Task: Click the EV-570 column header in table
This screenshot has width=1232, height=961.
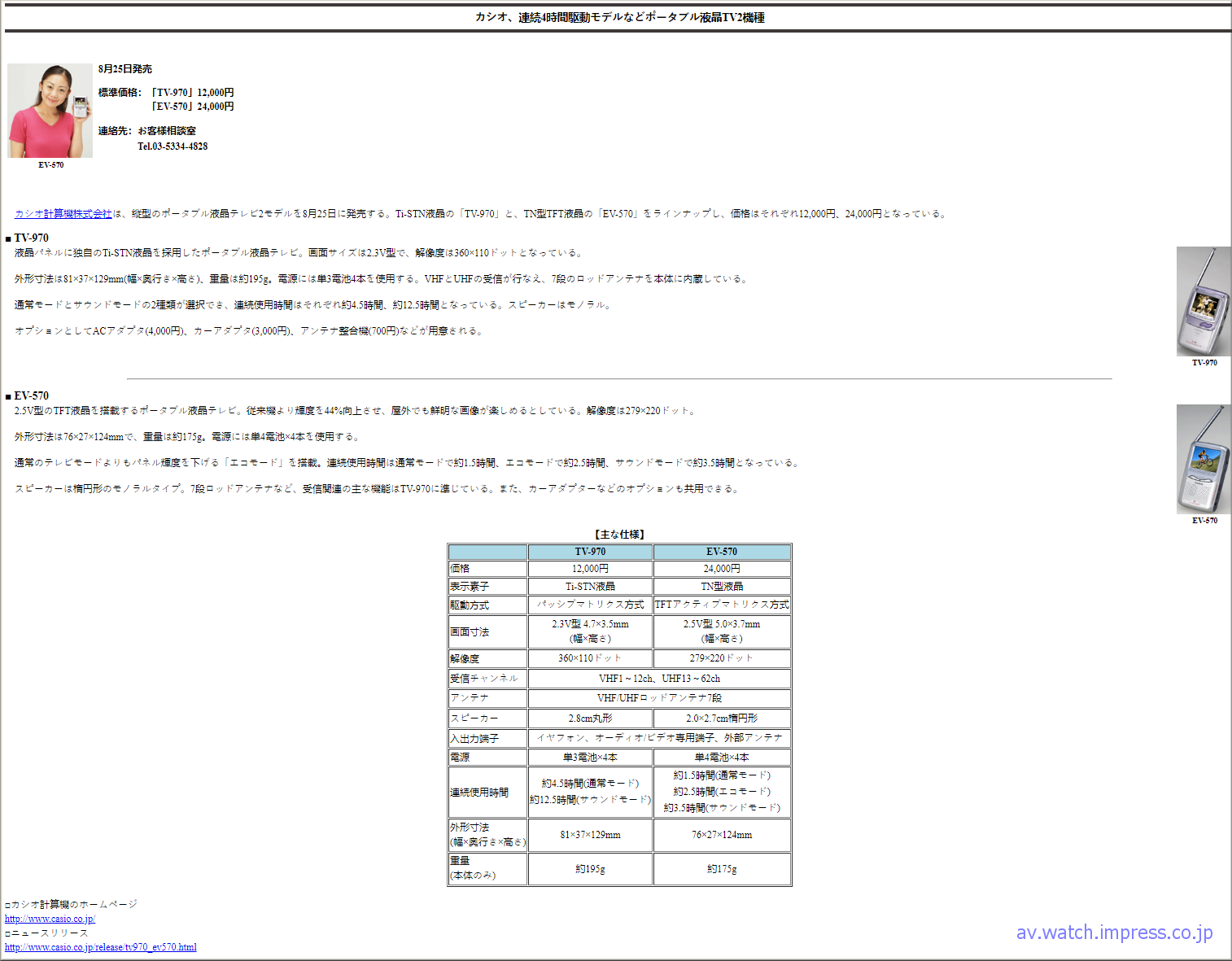Action: coord(722,552)
